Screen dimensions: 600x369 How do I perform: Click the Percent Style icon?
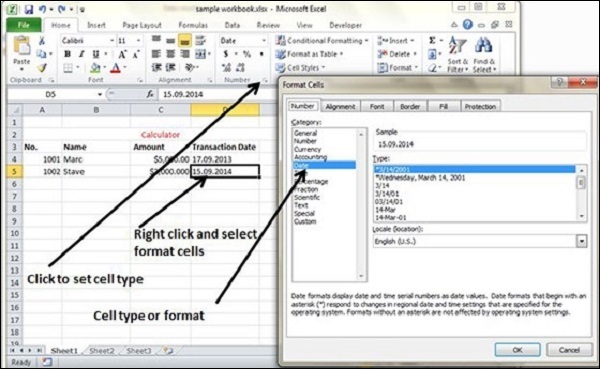(247, 54)
